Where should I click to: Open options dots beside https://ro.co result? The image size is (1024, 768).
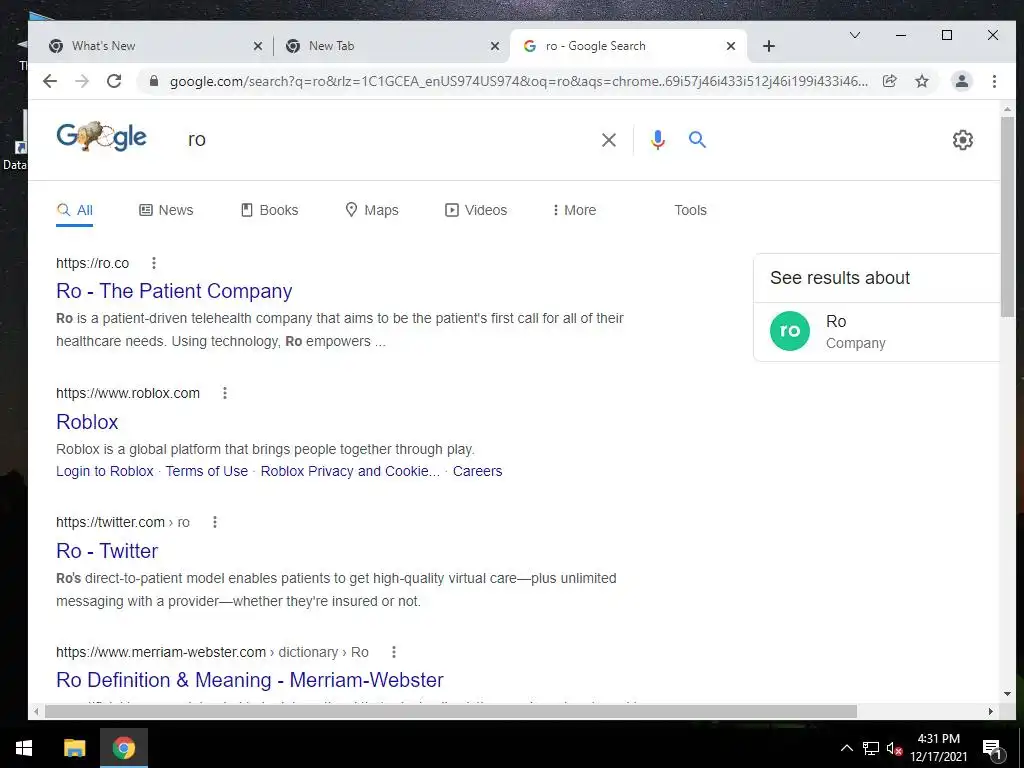click(x=153, y=263)
